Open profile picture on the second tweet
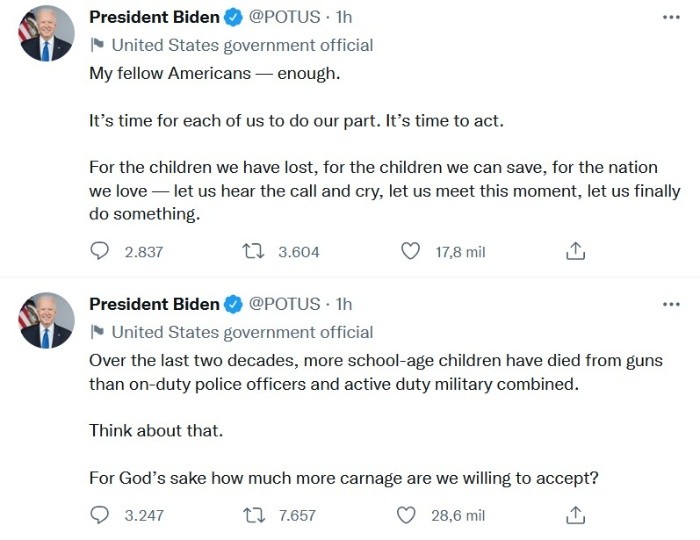Screen dimensions: 700x540 tap(47, 320)
